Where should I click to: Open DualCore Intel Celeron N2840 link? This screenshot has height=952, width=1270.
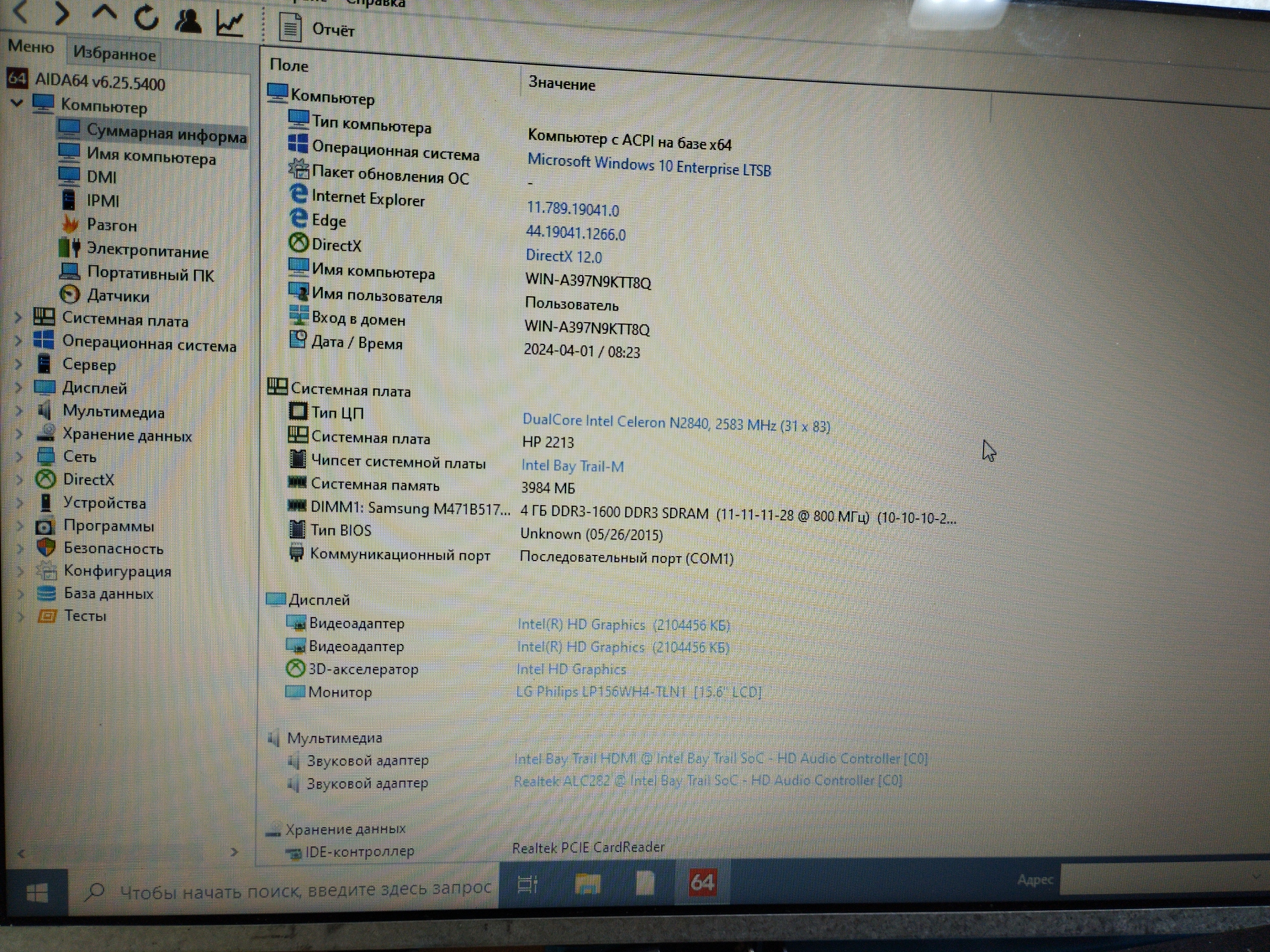click(x=676, y=423)
